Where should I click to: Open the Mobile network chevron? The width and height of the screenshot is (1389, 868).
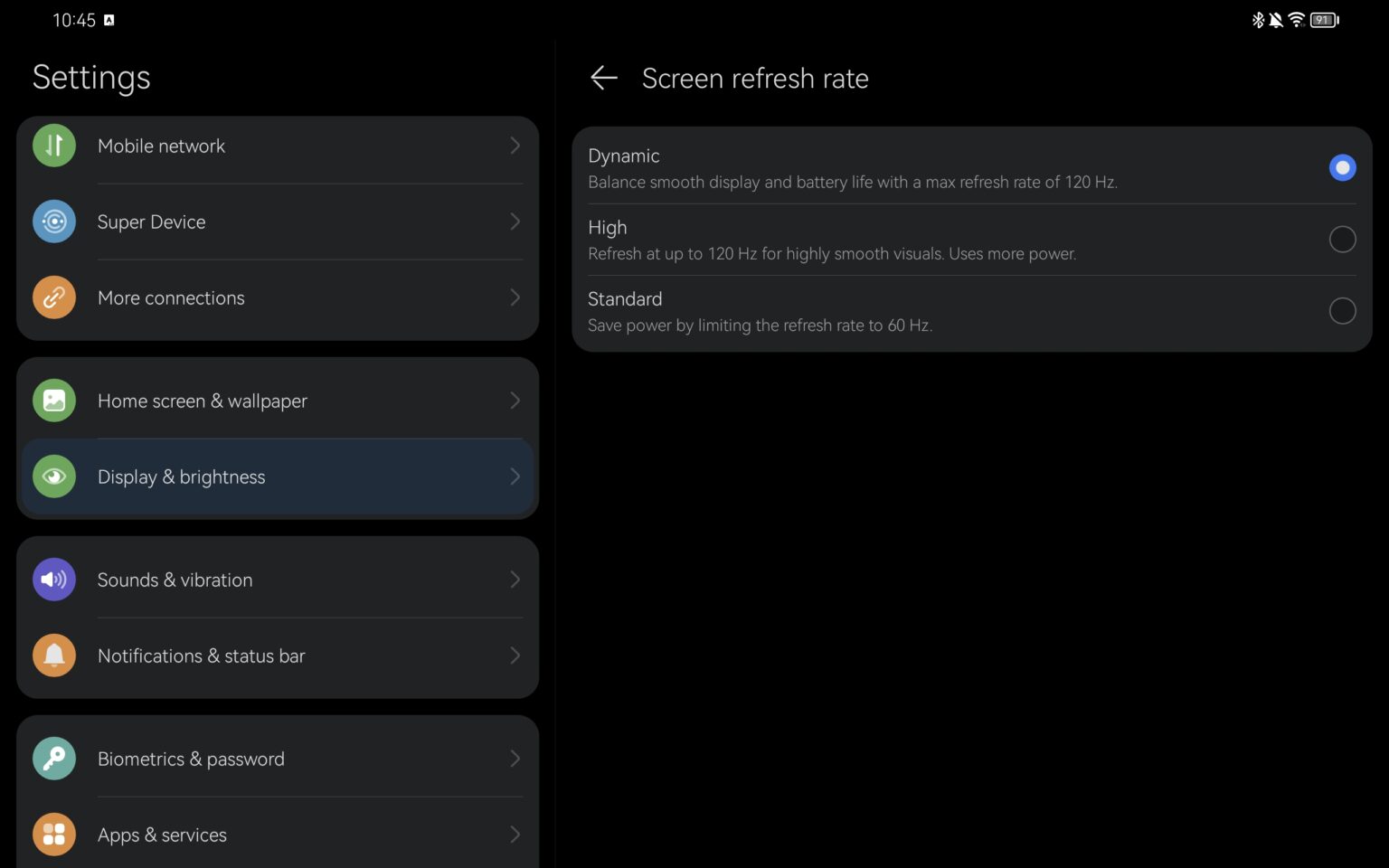point(515,146)
